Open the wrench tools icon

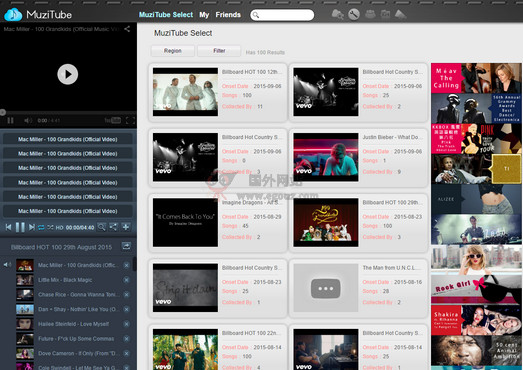coord(354,14)
